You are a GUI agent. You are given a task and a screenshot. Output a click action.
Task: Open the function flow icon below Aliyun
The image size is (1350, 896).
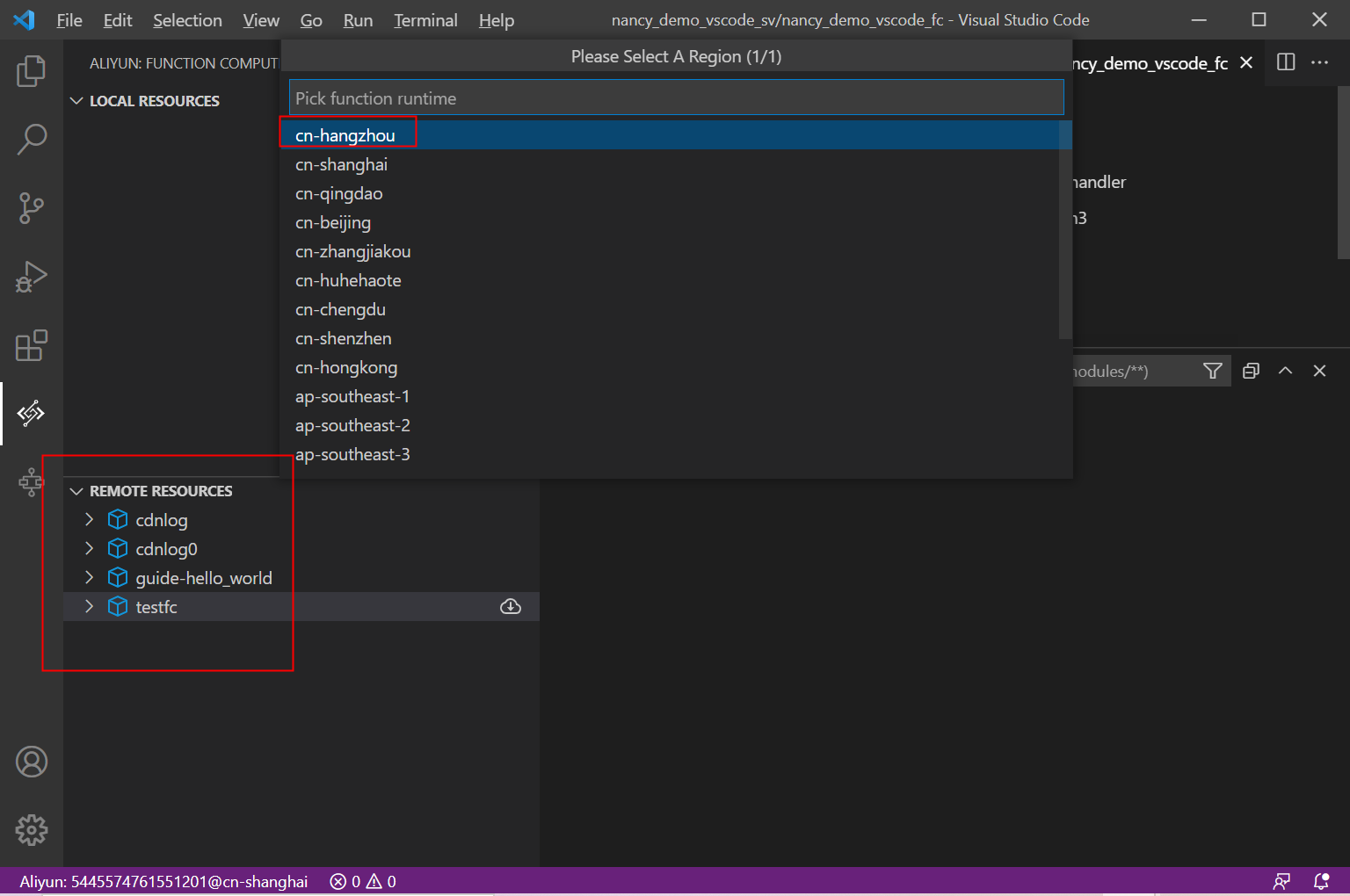pyautogui.click(x=32, y=481)
